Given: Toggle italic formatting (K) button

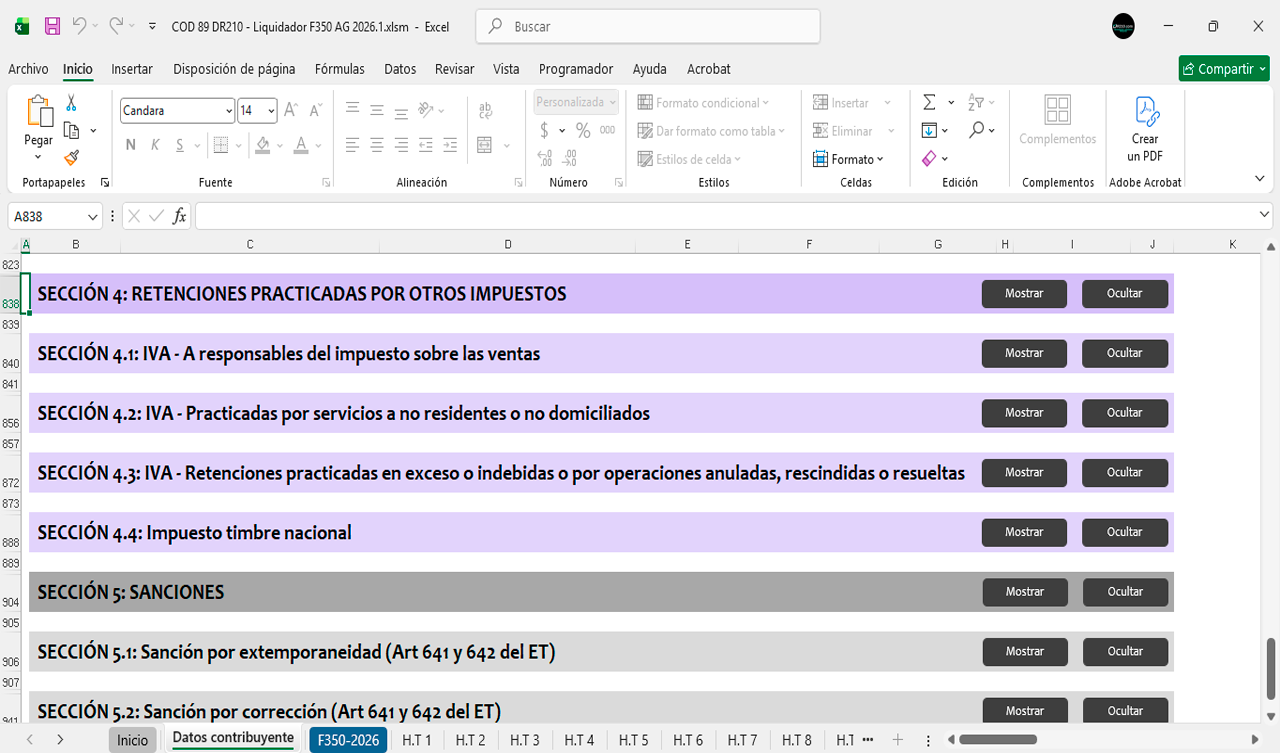Looking at the screenshot, I should coord(155,145).
